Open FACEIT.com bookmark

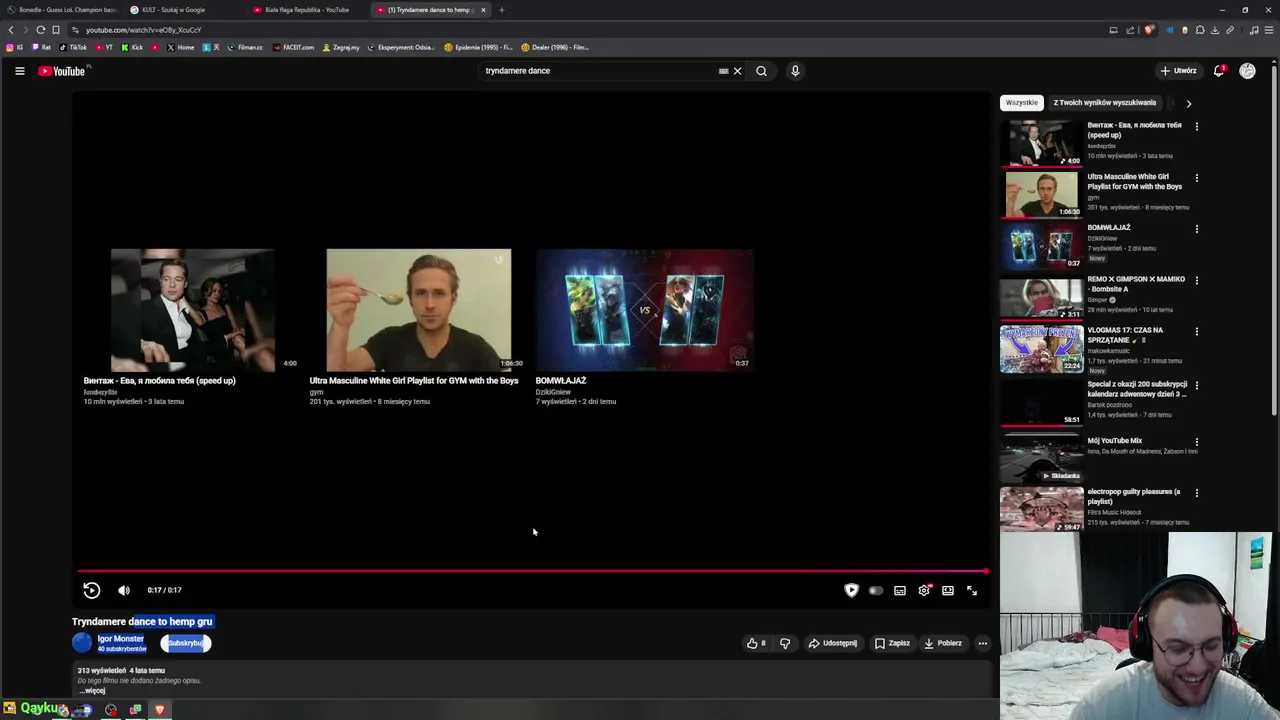click(293, 47)
